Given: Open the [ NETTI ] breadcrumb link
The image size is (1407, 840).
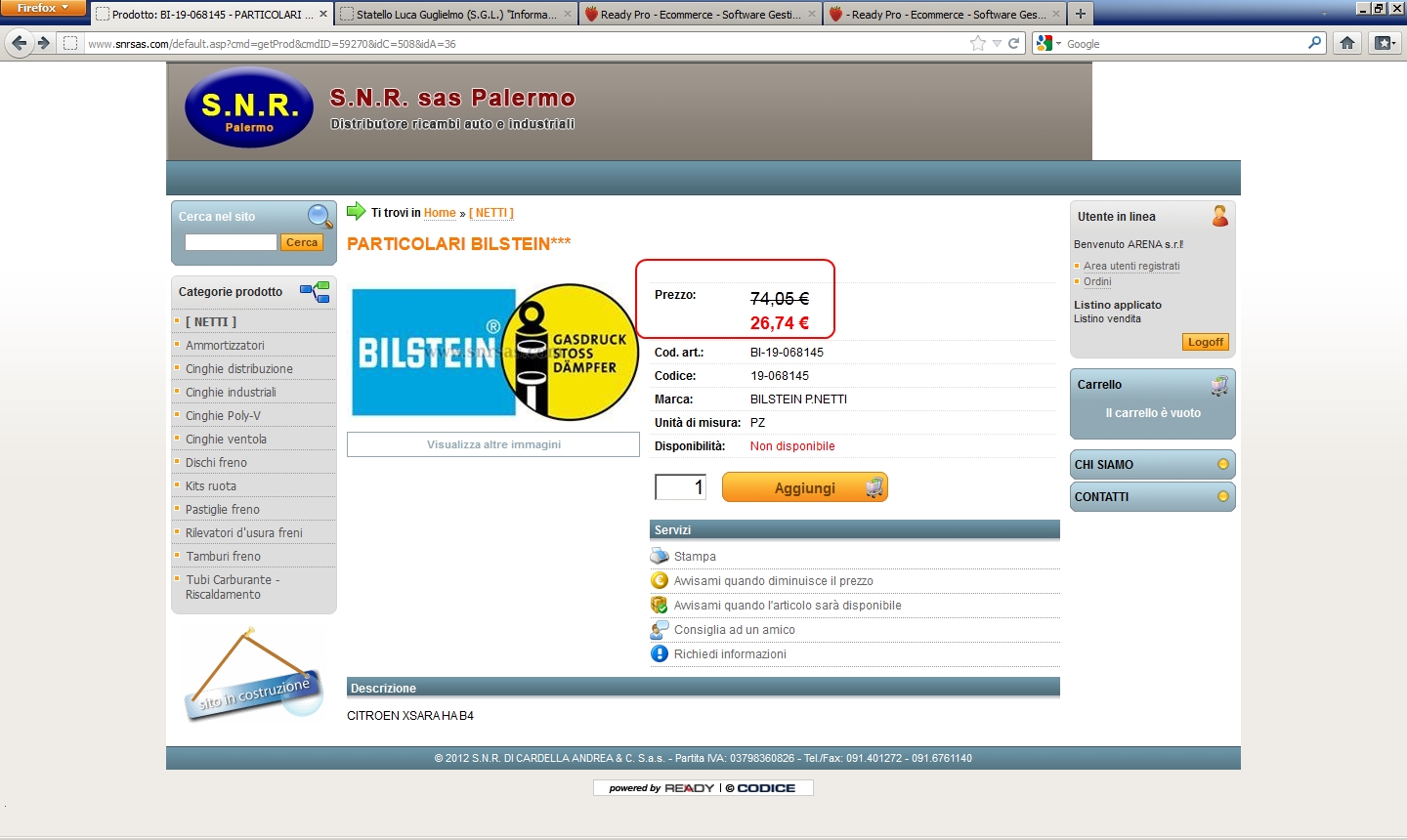Looking at the screenshot, I should click(x=491, y=213).
